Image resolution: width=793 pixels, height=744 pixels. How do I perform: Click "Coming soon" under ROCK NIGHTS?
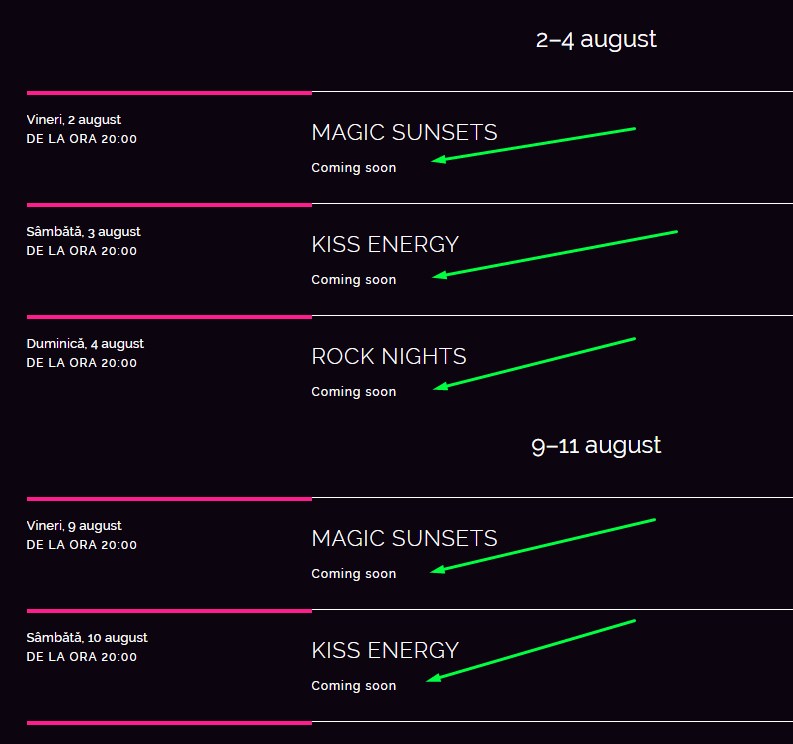coord(353,392)
